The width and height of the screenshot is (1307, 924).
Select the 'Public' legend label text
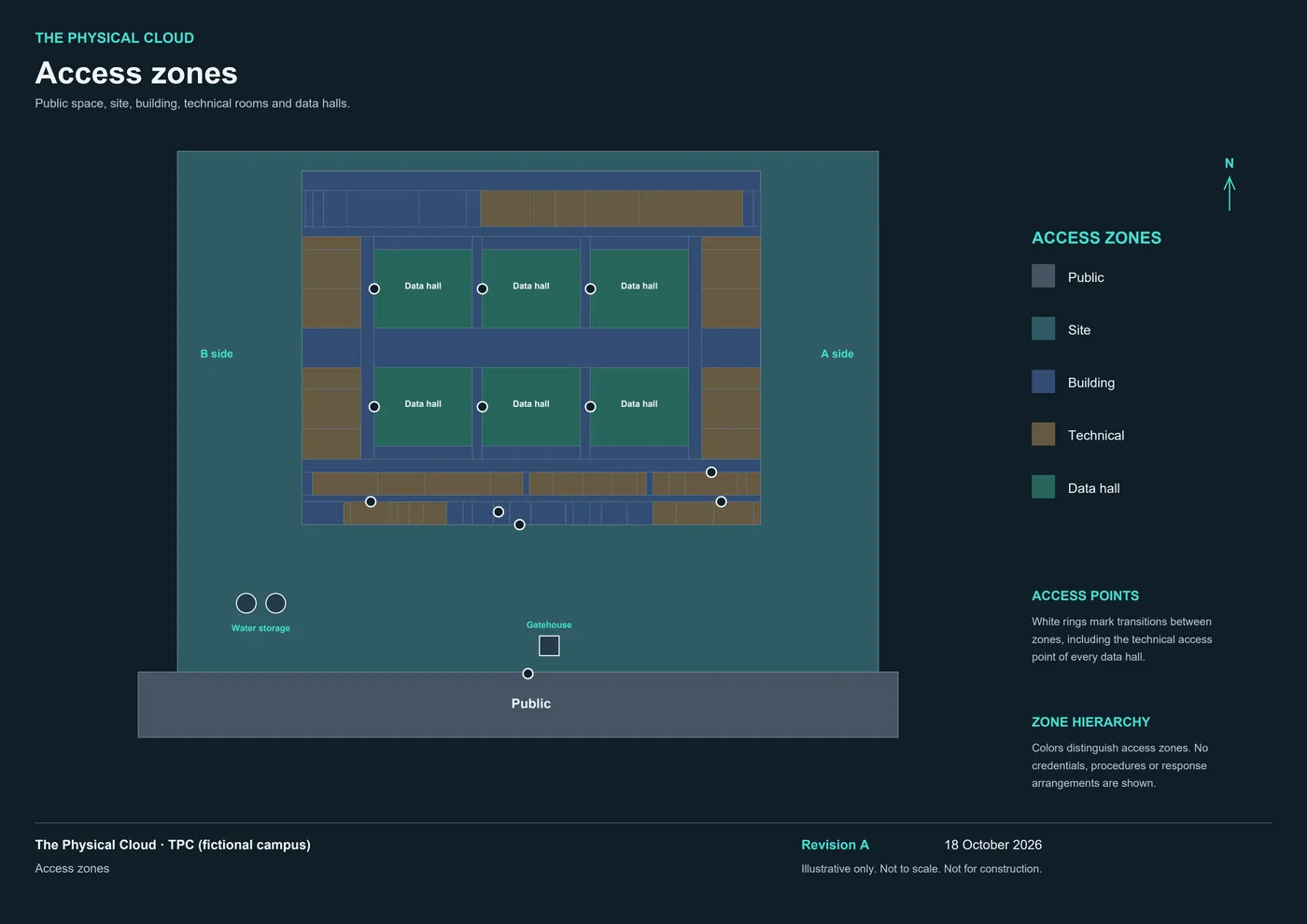point(1086,277)
